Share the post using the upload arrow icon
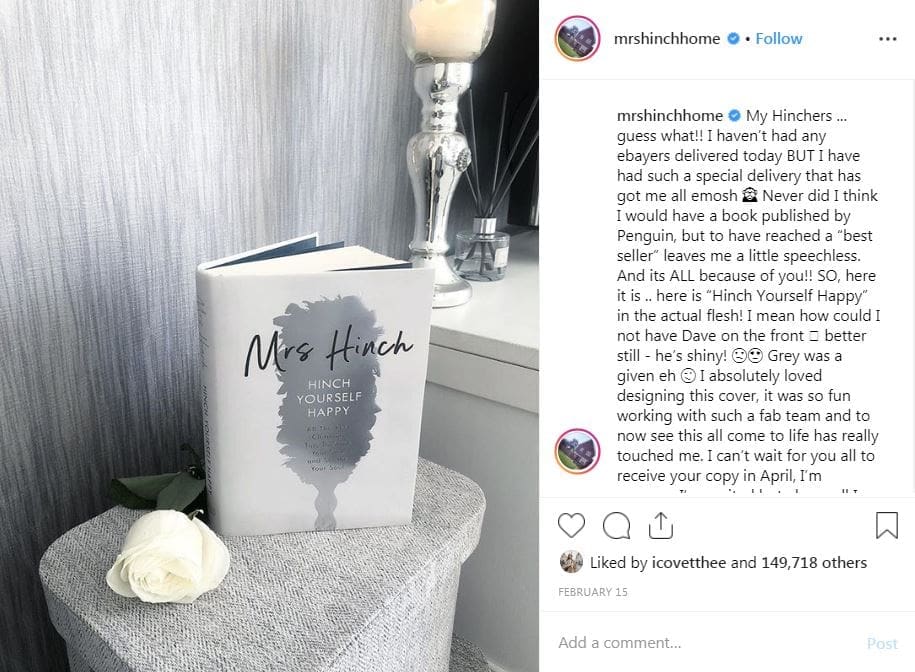Viewport: 915px width, 672px height. click(x=661, y=525)
